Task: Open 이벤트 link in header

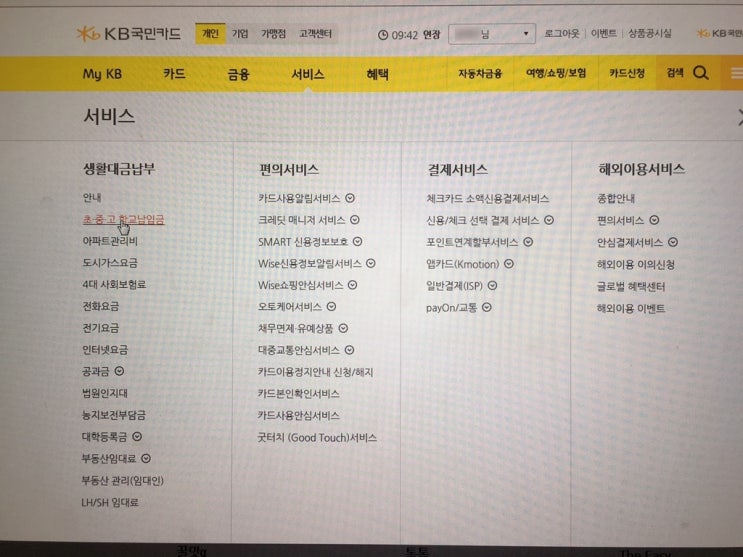Action: tap(604, 34)
